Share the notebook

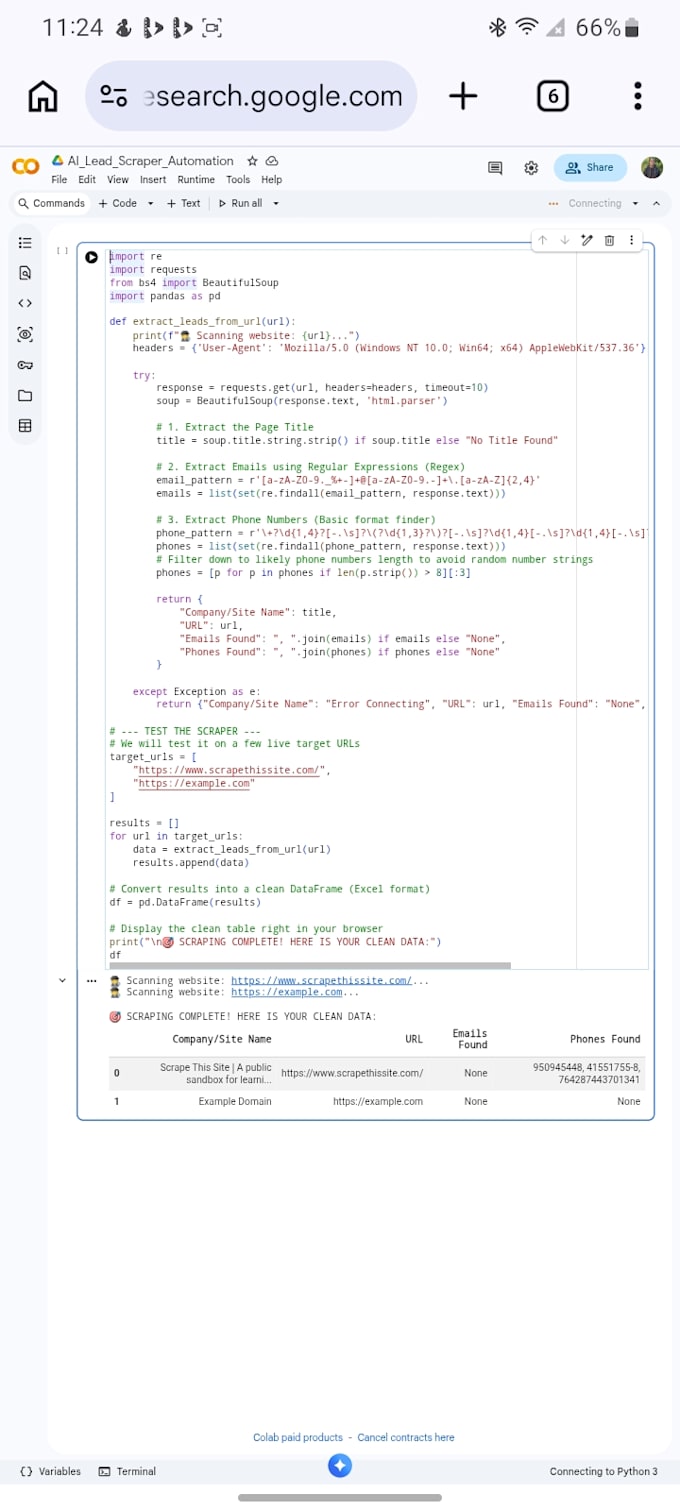(590, 168)
